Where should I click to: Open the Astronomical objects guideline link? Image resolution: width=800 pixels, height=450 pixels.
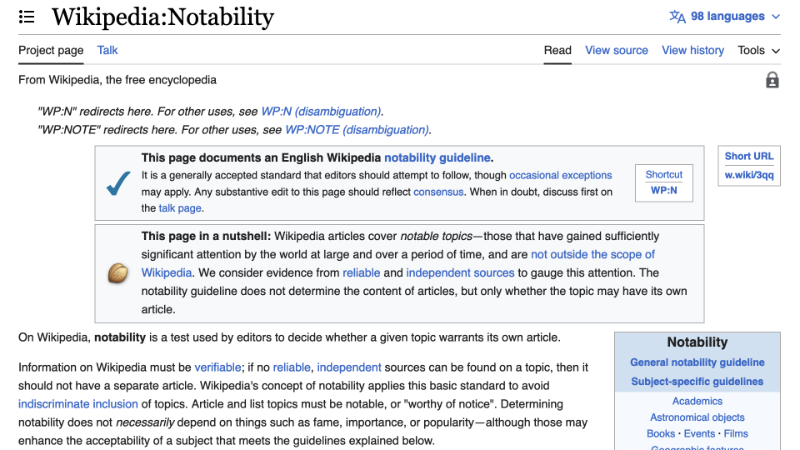697,417
